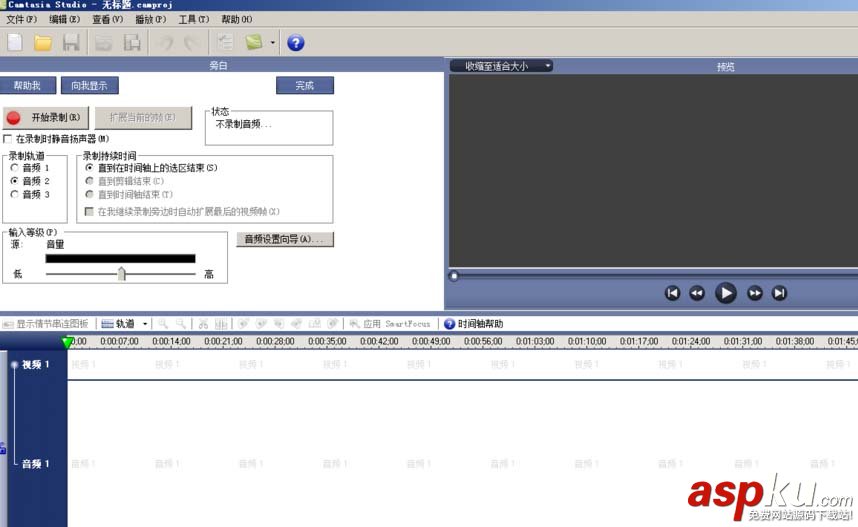This screenshot has height=527, width=858.
Task: Enable 在录制时静音扬声器 checkbox
Action: pyautogui.click(x=8, y=139)
